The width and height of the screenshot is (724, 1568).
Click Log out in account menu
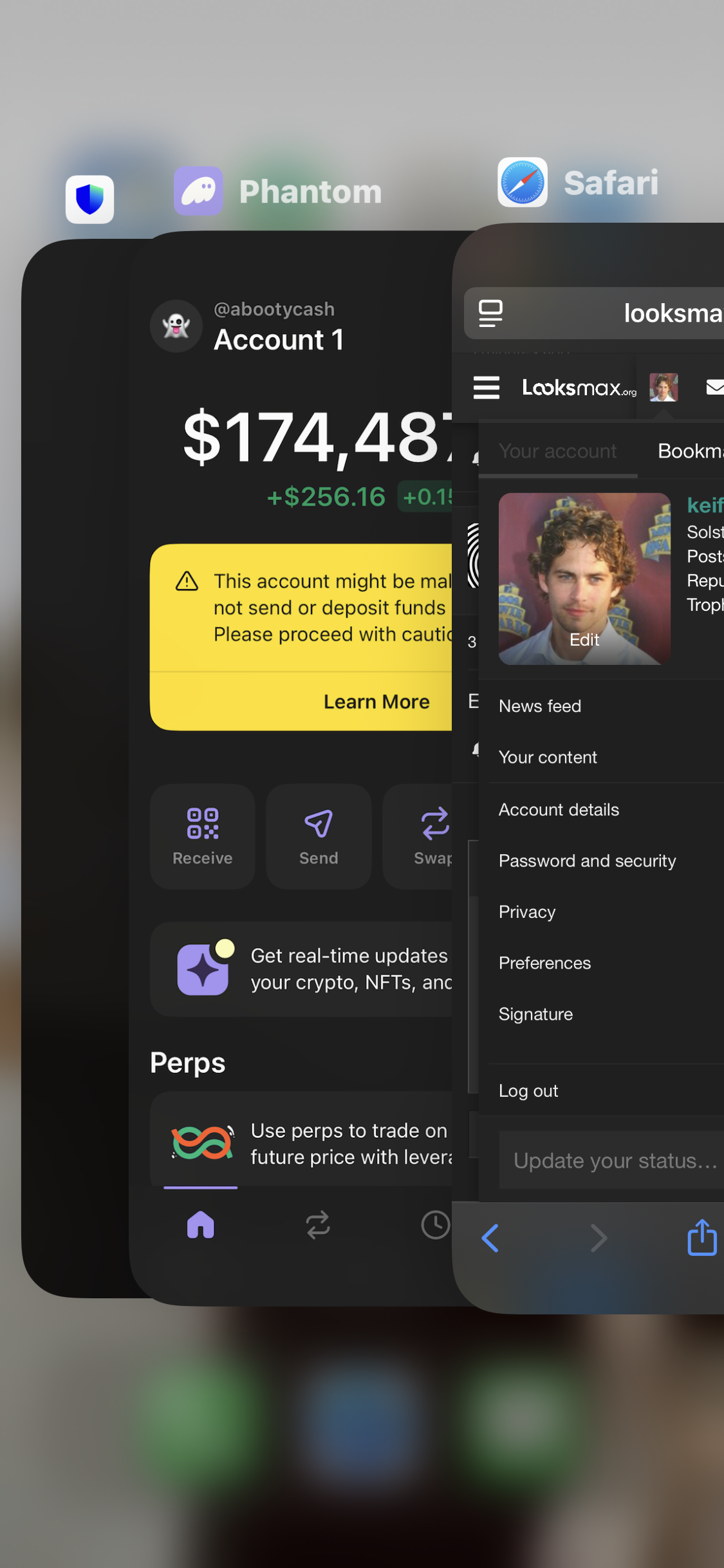(x=528, y=1091)
